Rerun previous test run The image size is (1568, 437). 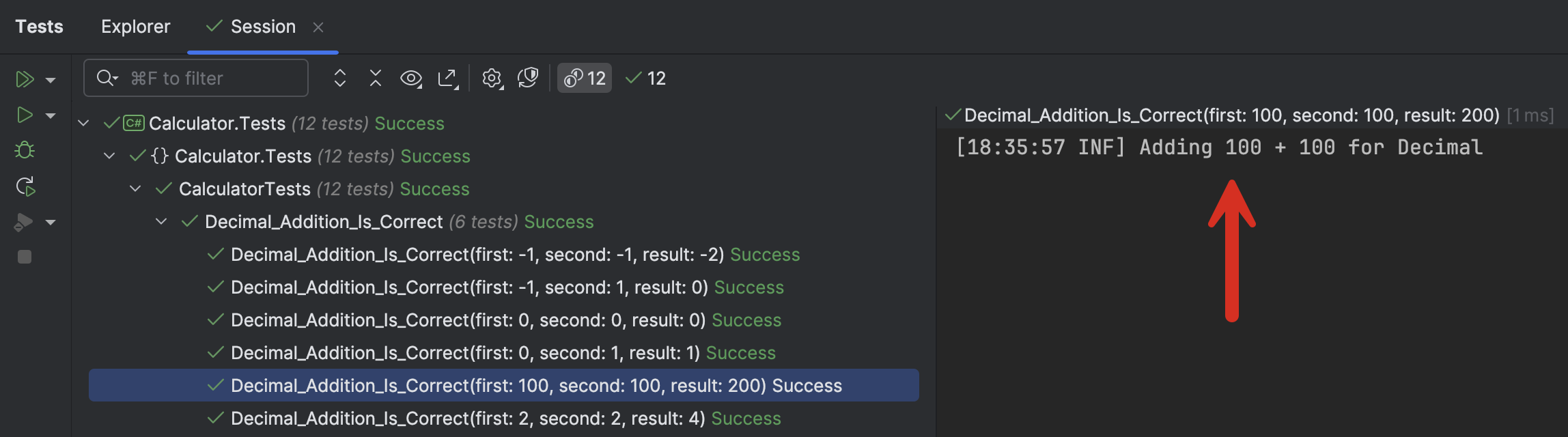click(25, 186)
